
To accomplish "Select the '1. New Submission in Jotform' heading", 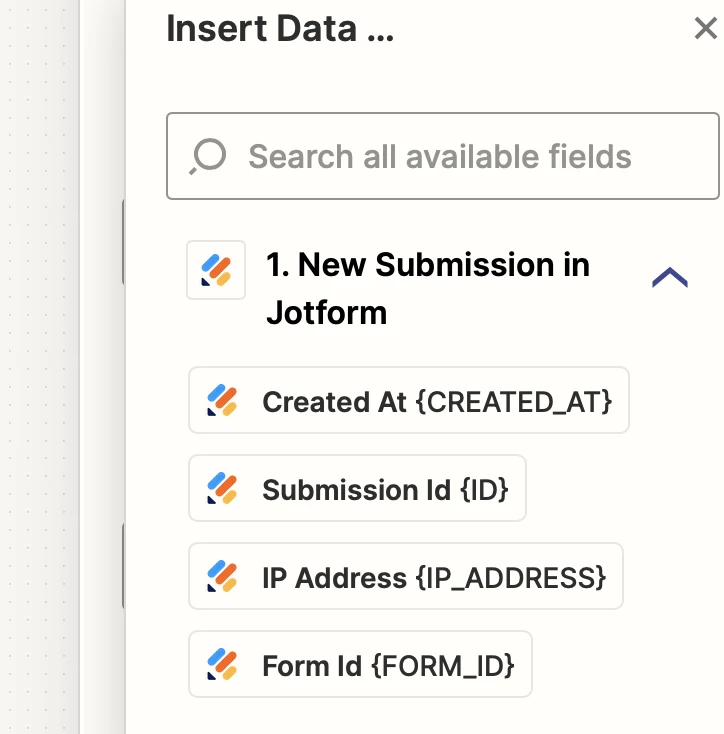I will [x=428, y=288].
